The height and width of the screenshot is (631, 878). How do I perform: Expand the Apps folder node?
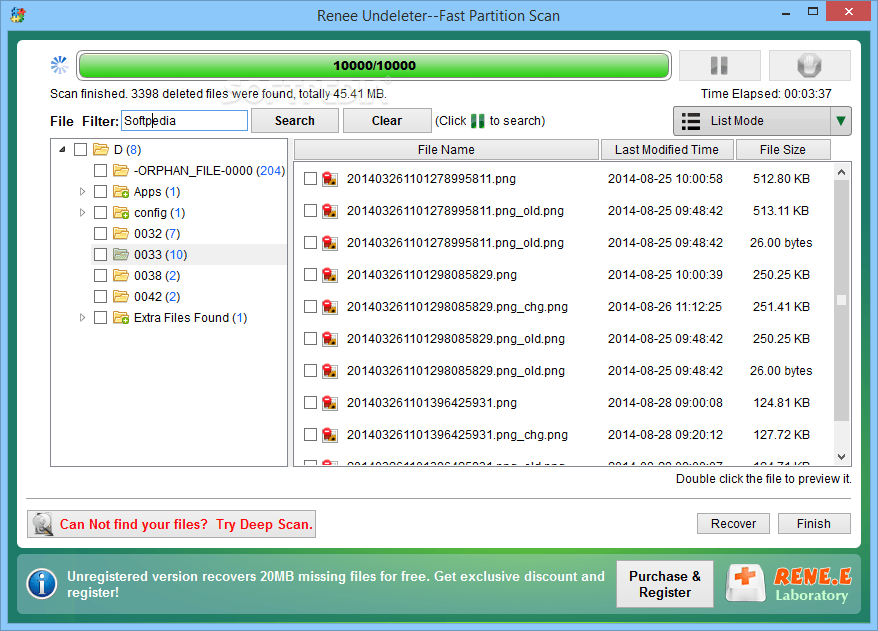click(x=82, y=191)
